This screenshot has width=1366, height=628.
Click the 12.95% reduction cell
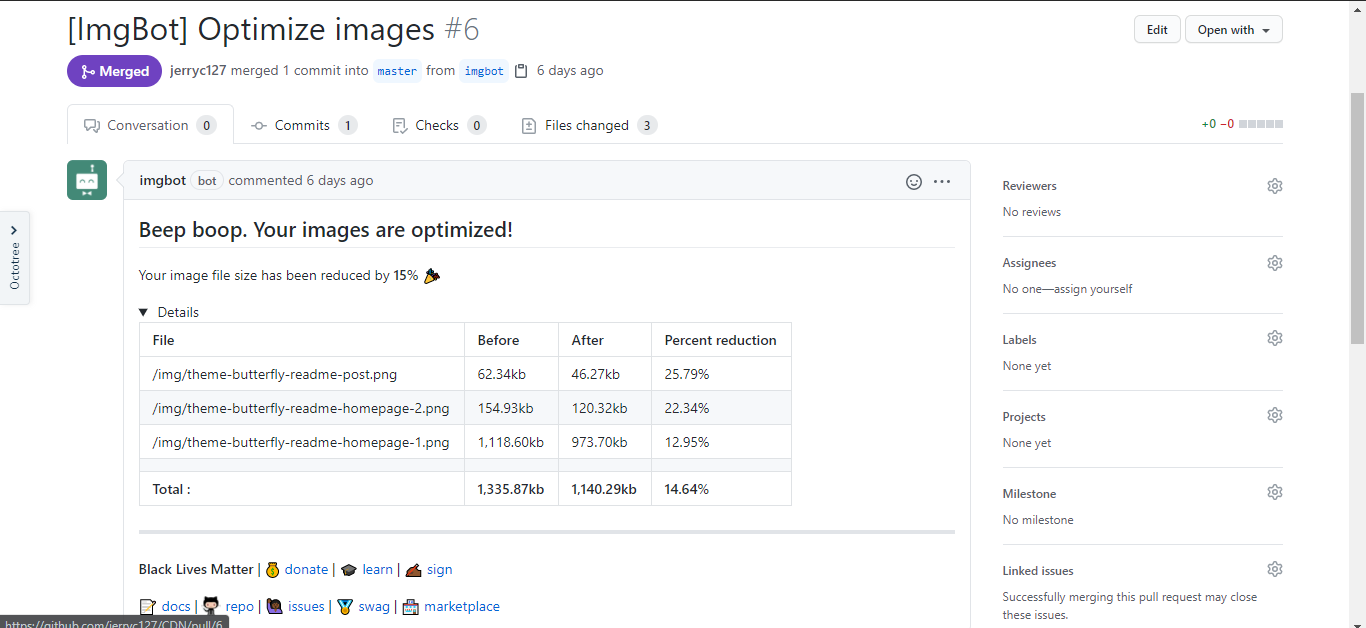721,442
